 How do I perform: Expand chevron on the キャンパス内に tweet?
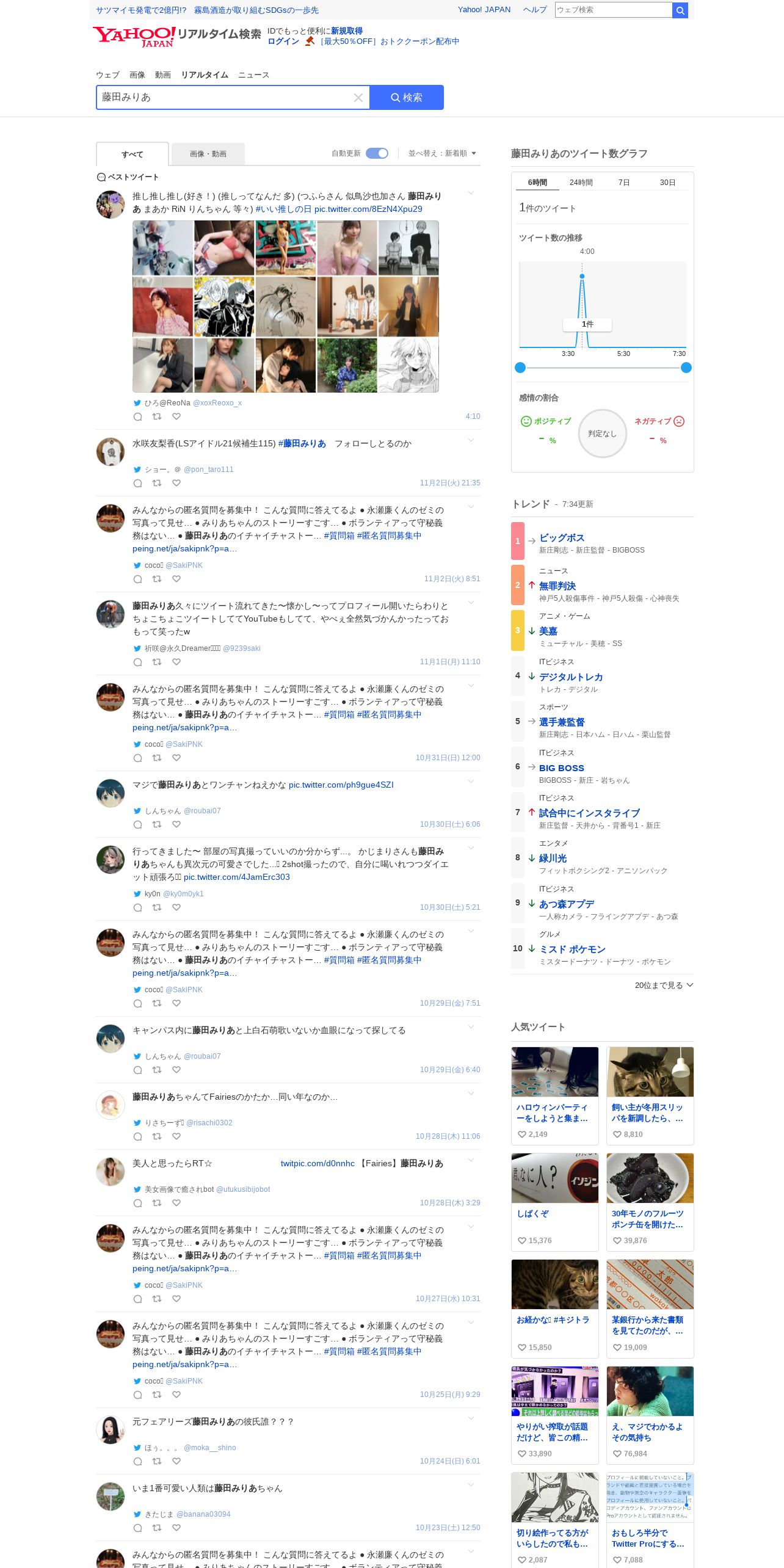coord(471,1028)
